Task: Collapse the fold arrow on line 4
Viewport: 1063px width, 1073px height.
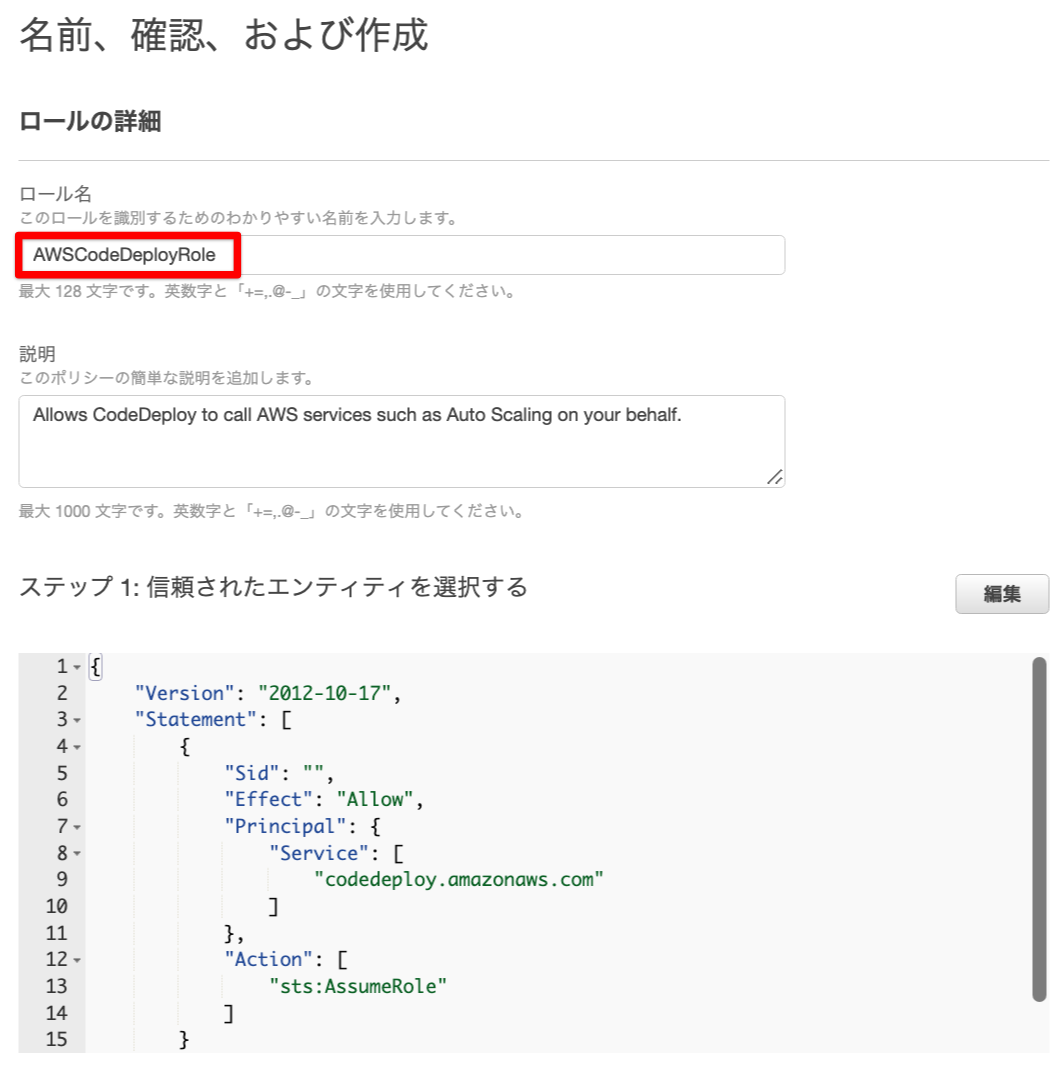Action: (77, 747)
